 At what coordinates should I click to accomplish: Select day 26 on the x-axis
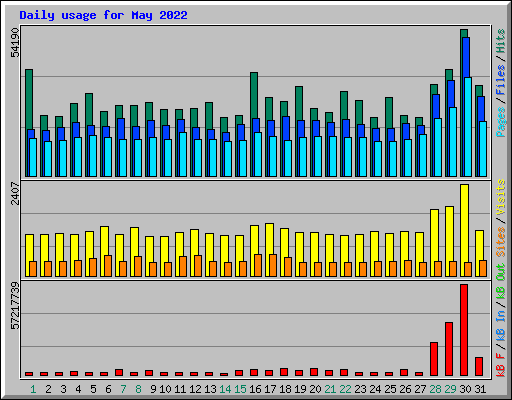pos(405,389)
